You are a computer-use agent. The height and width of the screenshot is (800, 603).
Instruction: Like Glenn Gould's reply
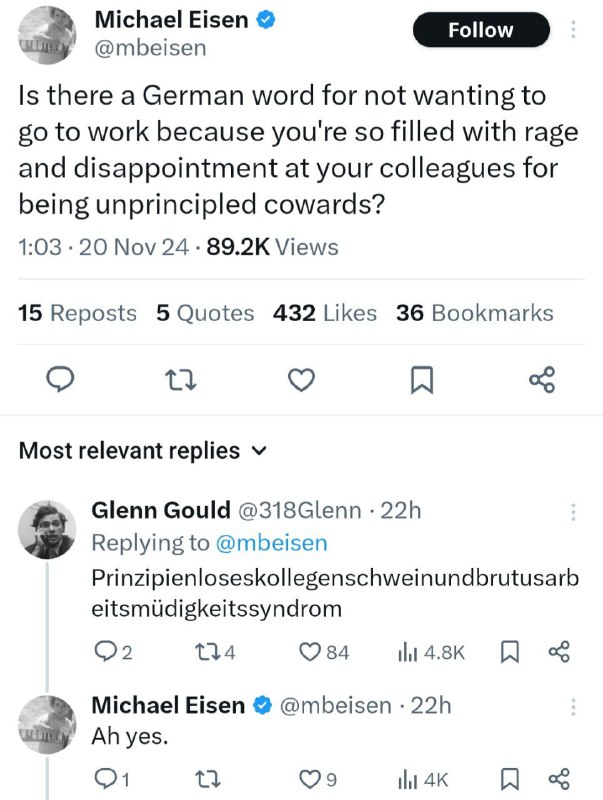(311, 652)
